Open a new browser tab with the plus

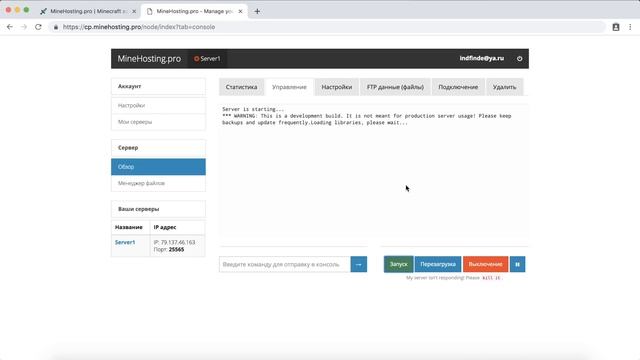pyautogui.click(x=257, y=11)
